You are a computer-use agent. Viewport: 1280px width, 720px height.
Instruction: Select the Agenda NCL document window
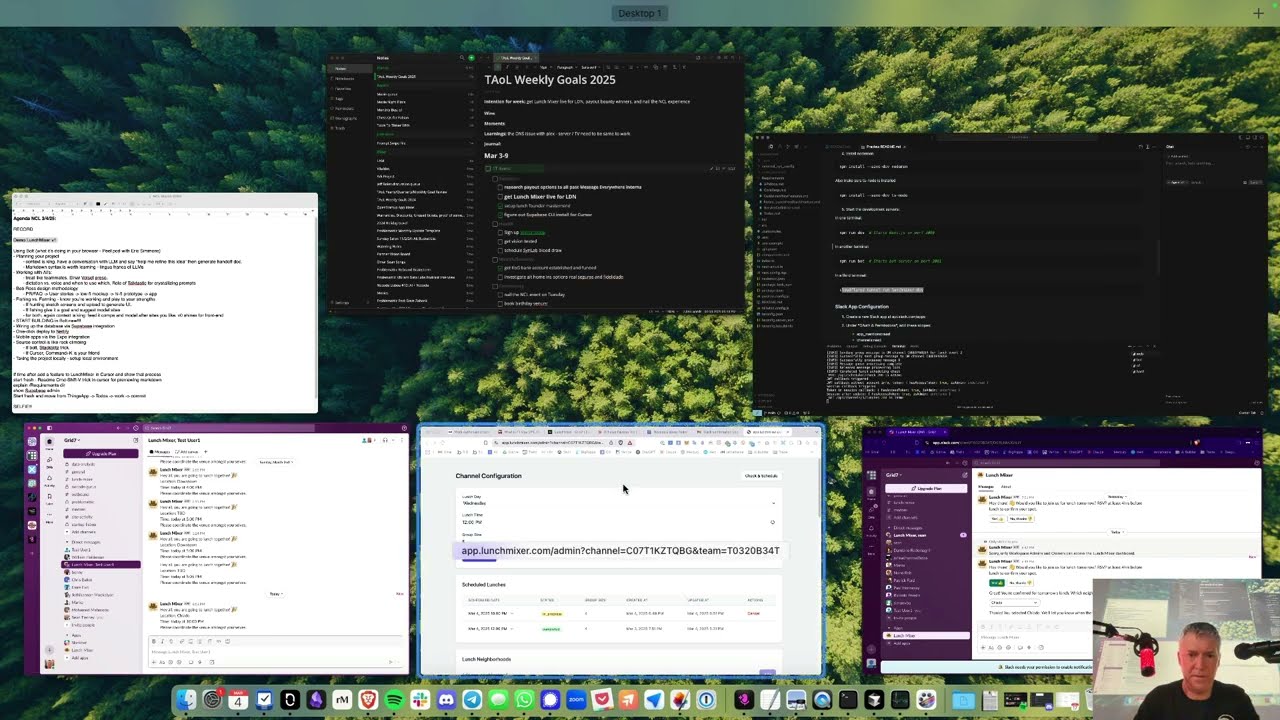pyautogui.click(x=164, y=303)
